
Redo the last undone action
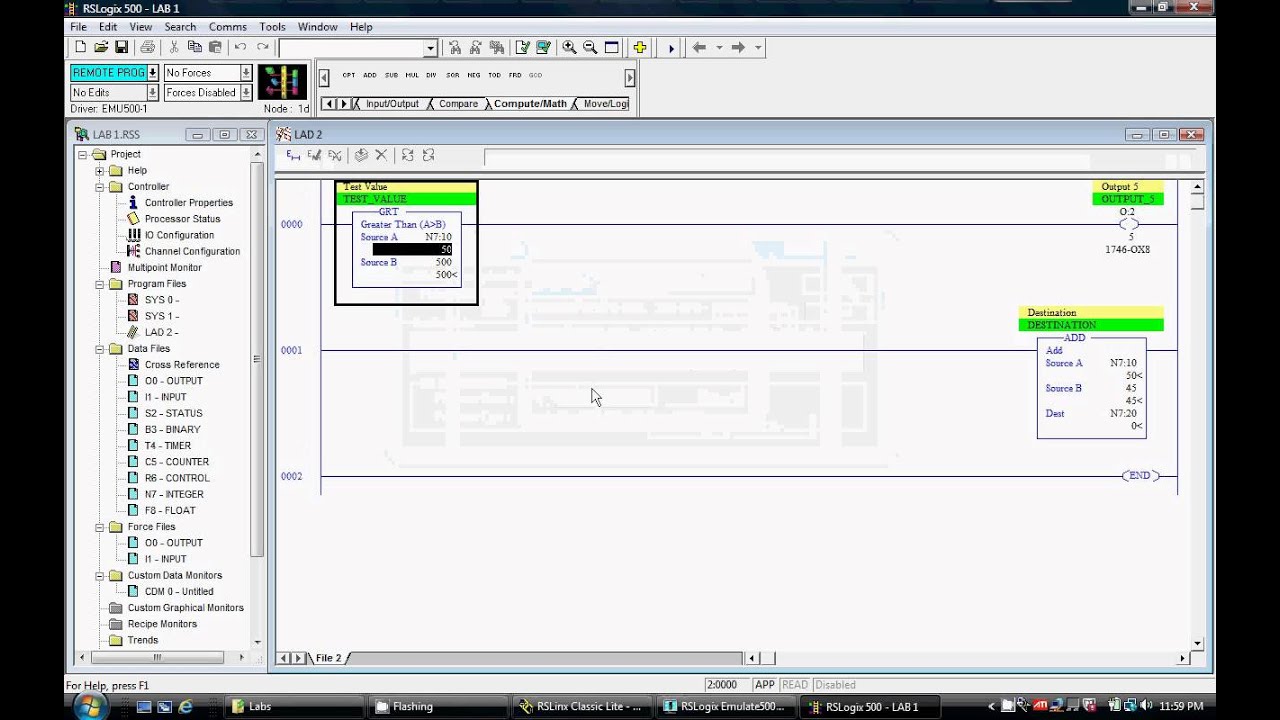[263, 47]
